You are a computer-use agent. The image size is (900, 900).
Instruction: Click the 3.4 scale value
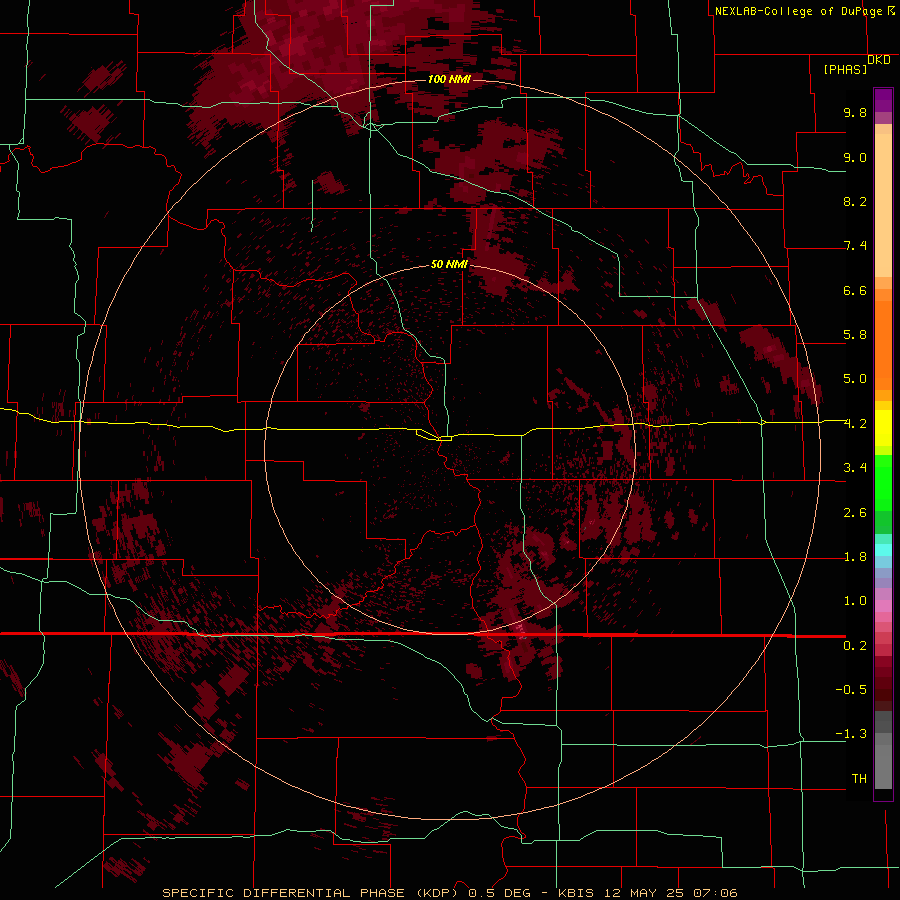855,468
